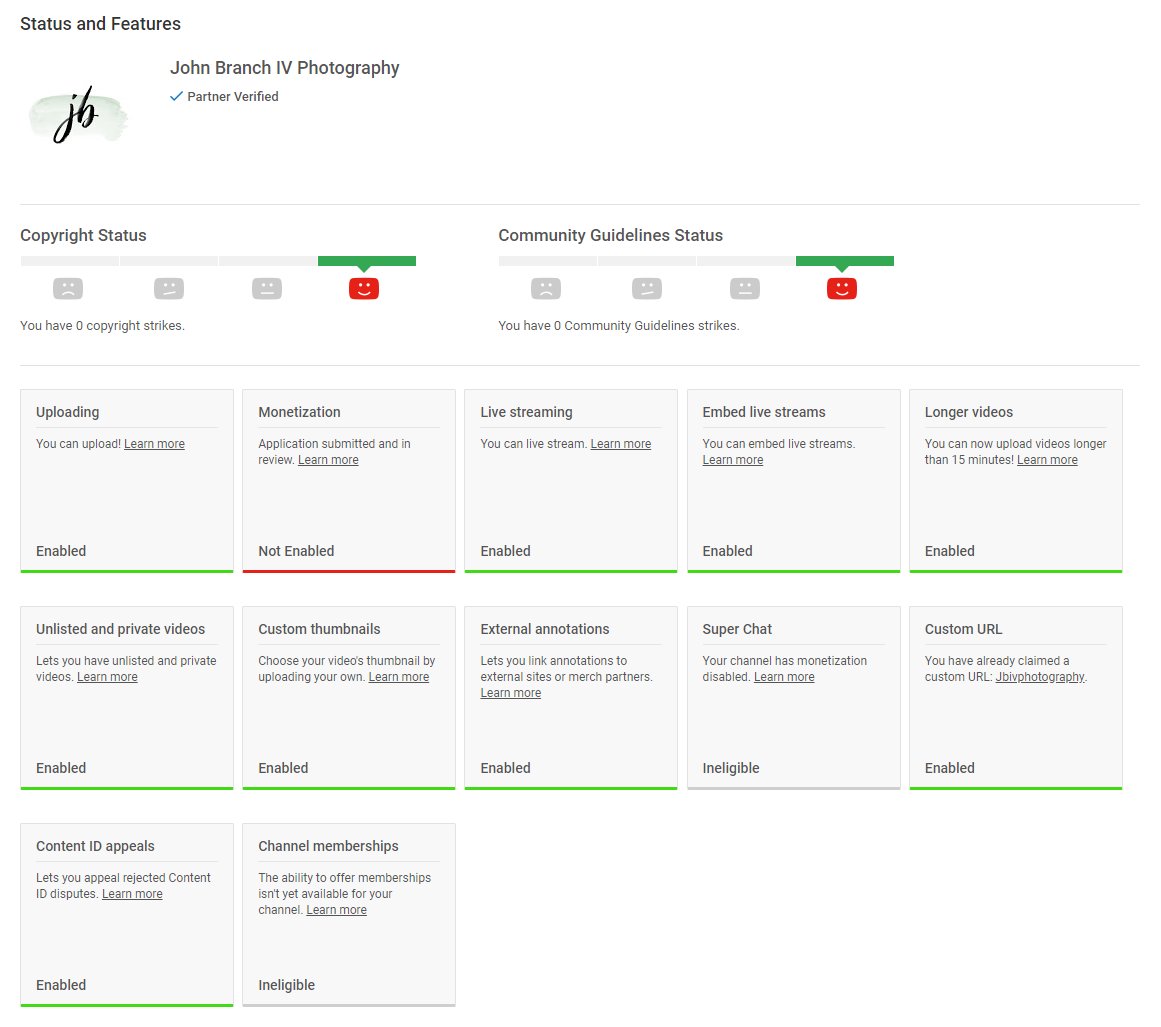Click 'You have 0 Community Guidelines strikes.' text
Viewport: 1161px width, 1027px height.
[x=618, y=326]
